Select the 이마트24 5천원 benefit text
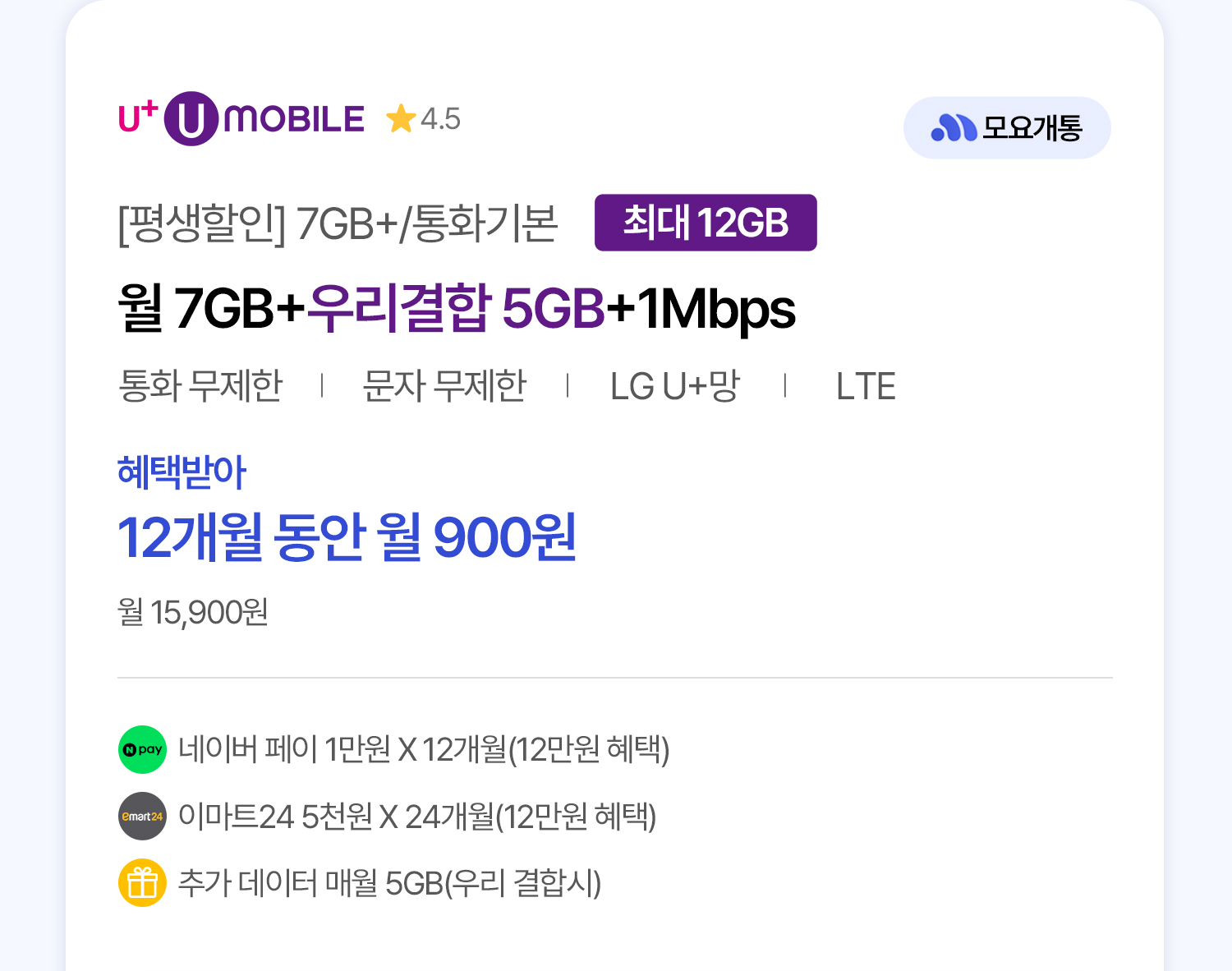The height and width of the screenshot is (971, 1232). [x=417, y=817]
